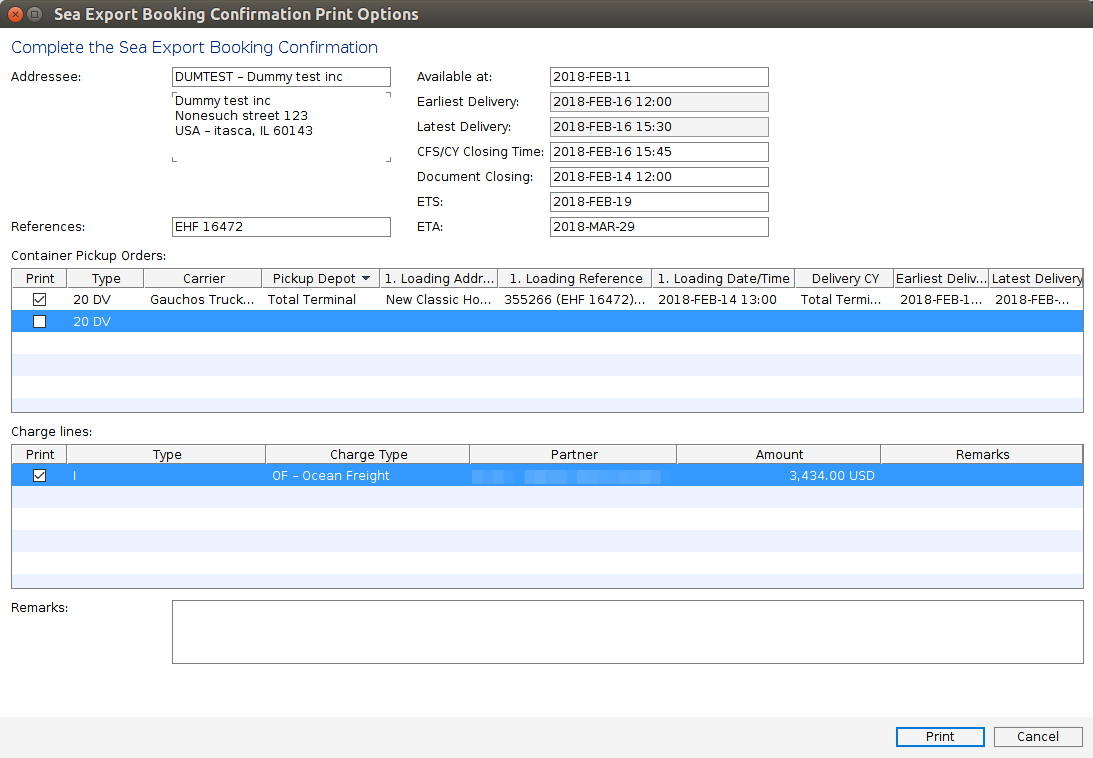Edit the ETA date field
This screenshot has width=1093, height=758.
point(658,226)
